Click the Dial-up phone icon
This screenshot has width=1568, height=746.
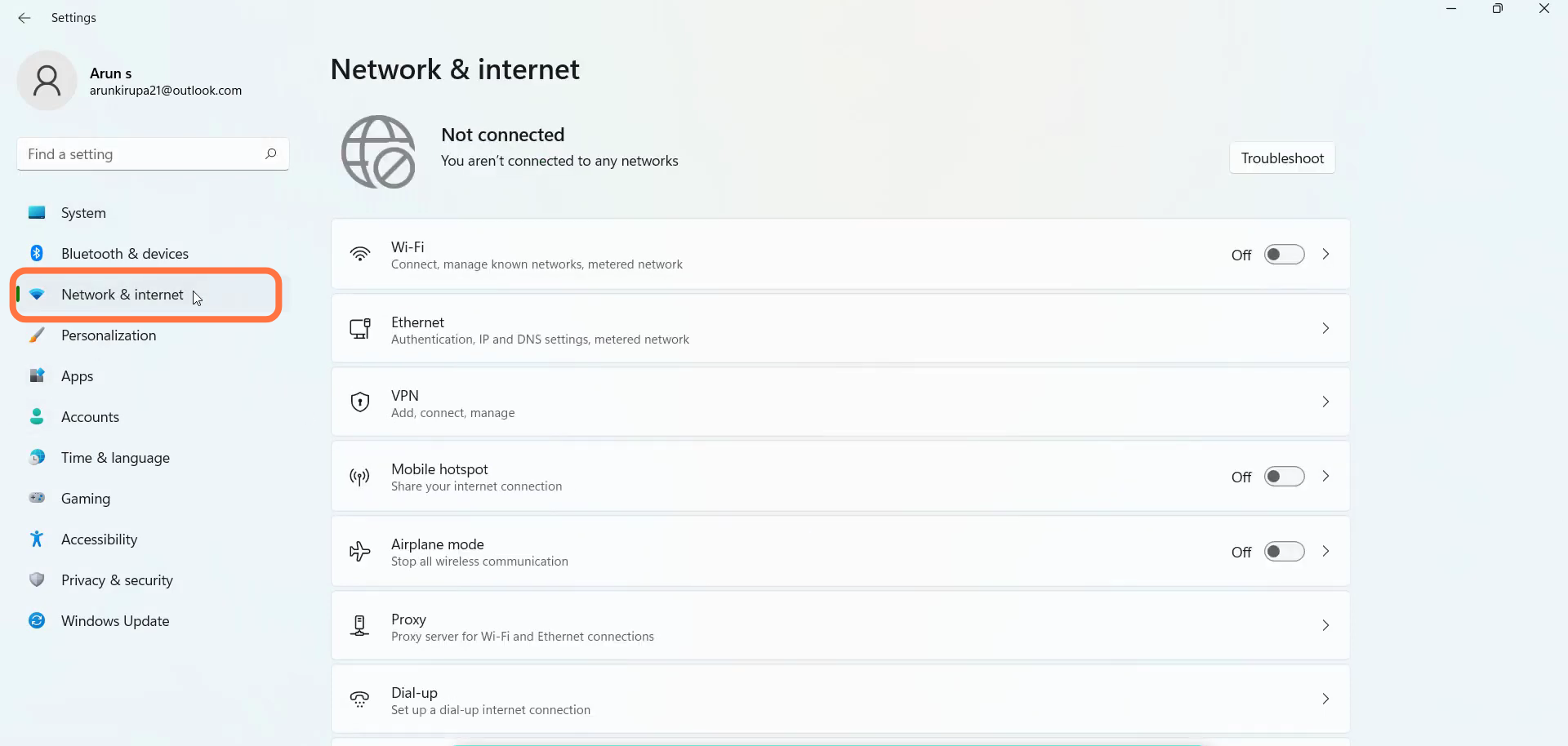[359, 699]
